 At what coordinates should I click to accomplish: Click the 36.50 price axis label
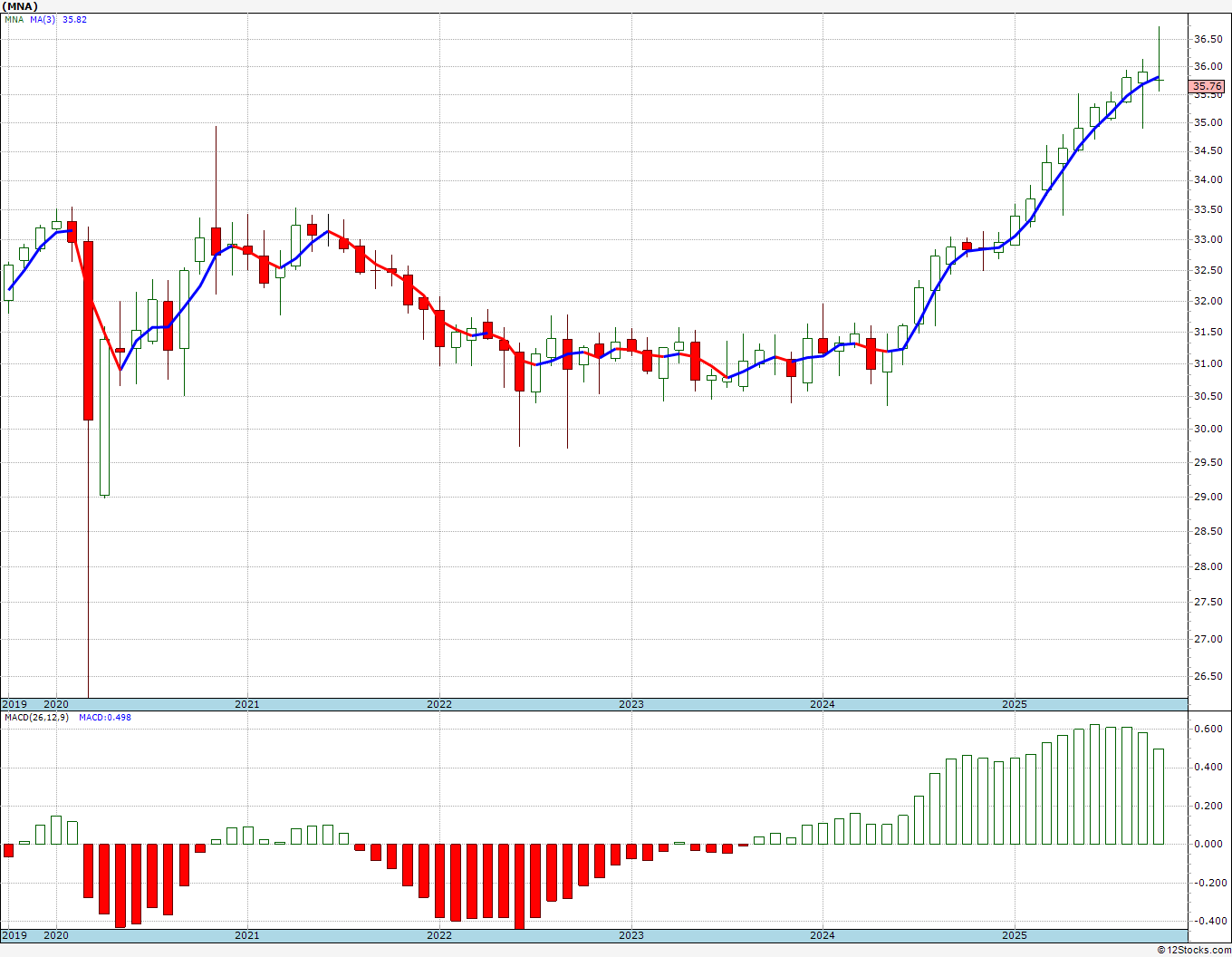pos(1208,39)
